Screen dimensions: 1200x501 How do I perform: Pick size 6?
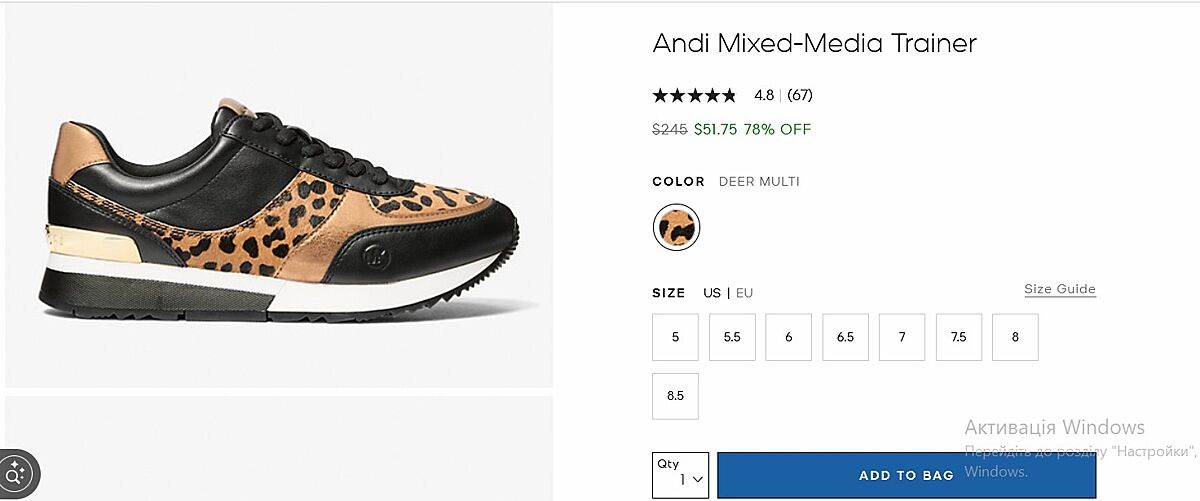point(789,337)
